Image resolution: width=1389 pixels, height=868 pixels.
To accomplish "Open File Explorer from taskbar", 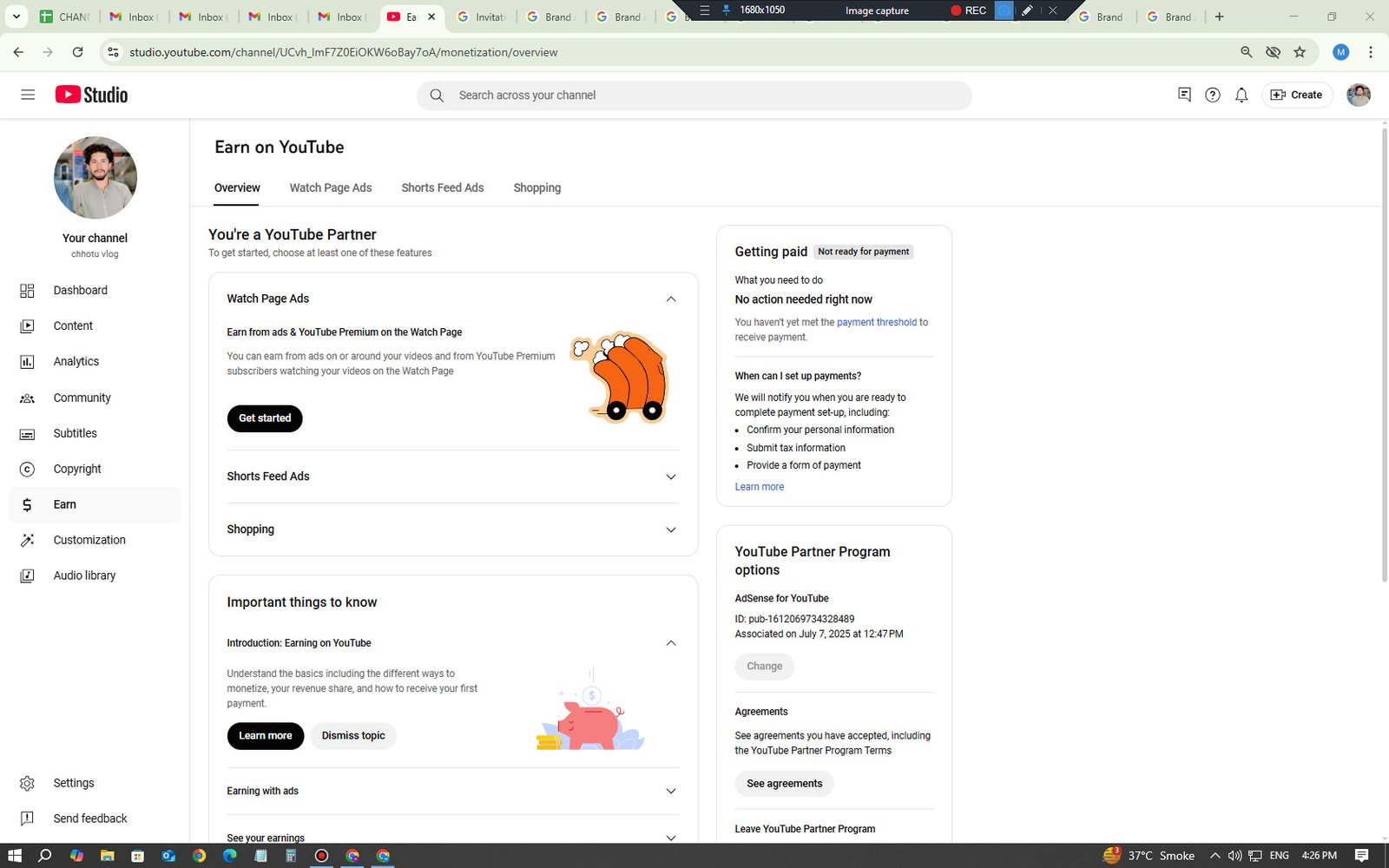I will point(107,856).
